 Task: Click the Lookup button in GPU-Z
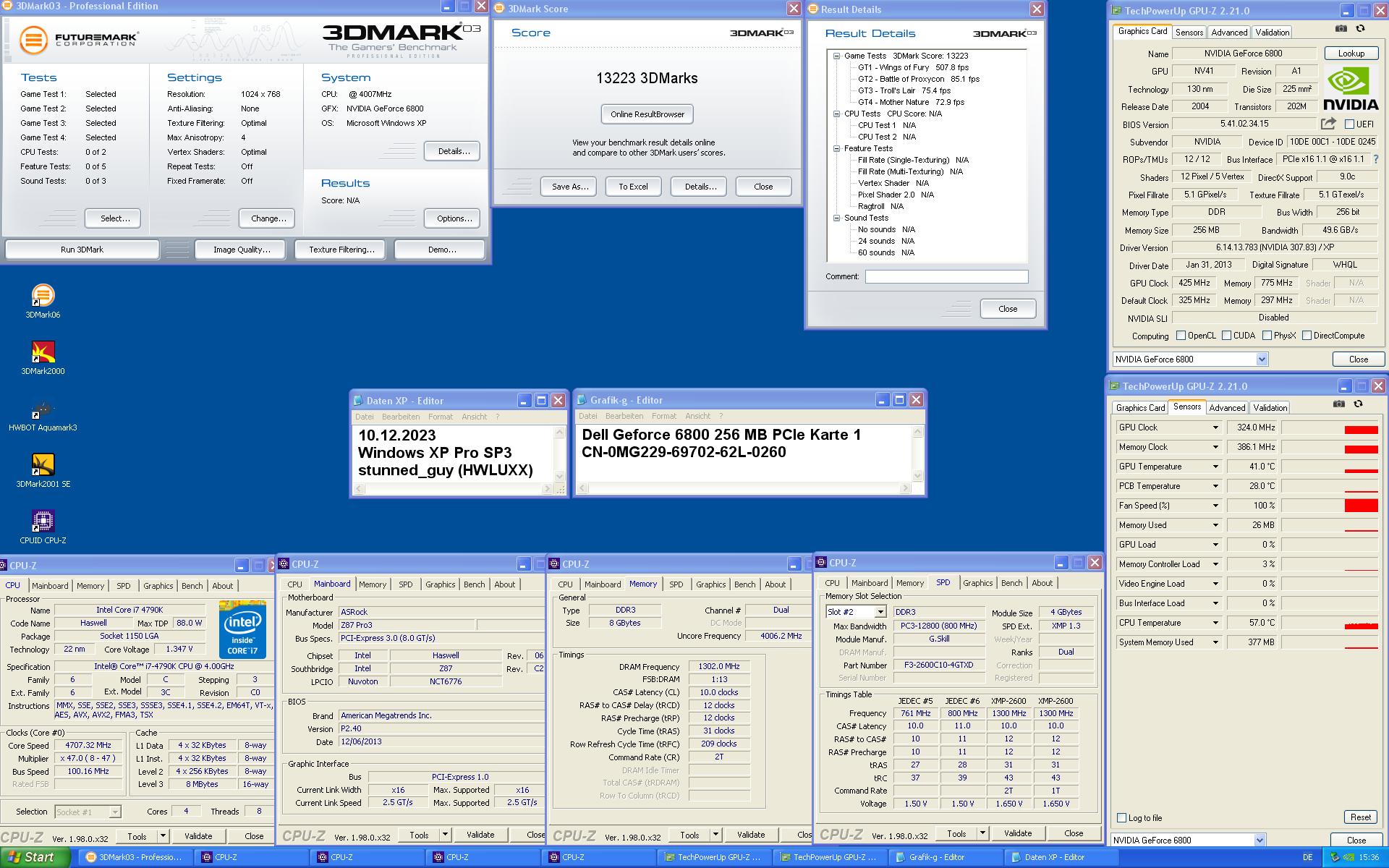[1351, 54]
